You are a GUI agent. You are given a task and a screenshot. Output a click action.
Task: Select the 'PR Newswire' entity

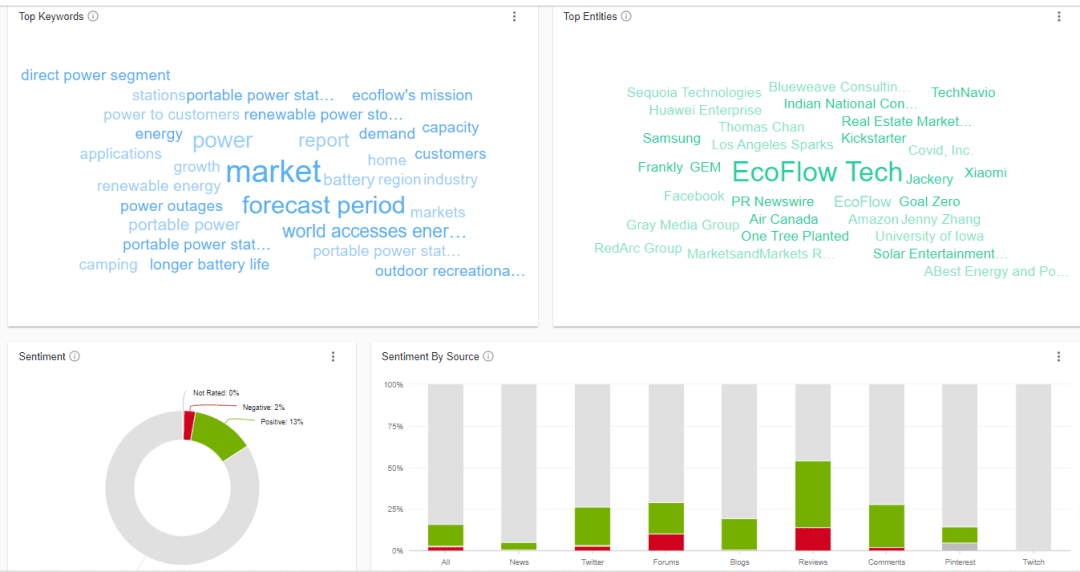point(772,202)
